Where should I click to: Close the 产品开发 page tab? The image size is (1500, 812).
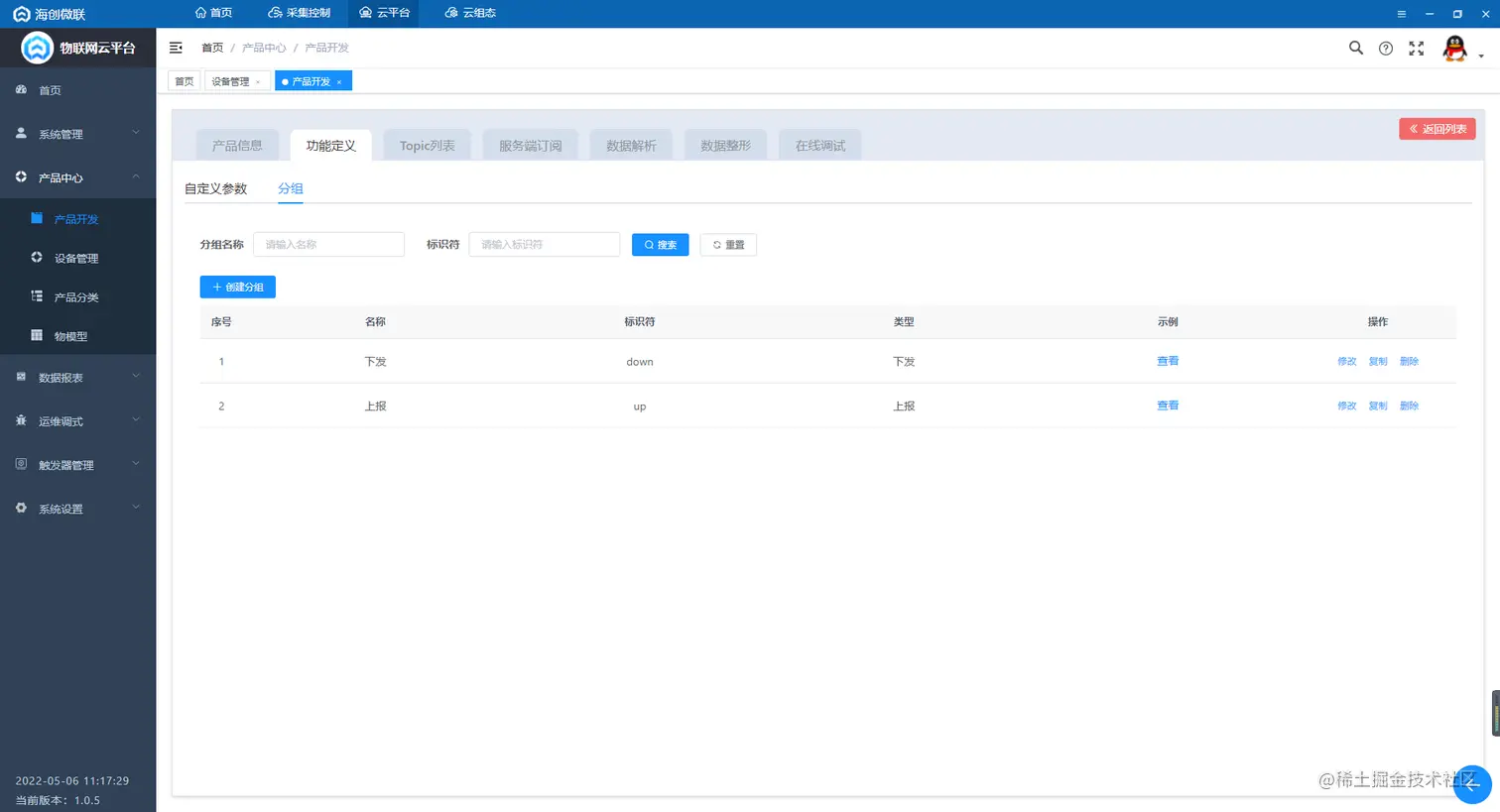339,82
